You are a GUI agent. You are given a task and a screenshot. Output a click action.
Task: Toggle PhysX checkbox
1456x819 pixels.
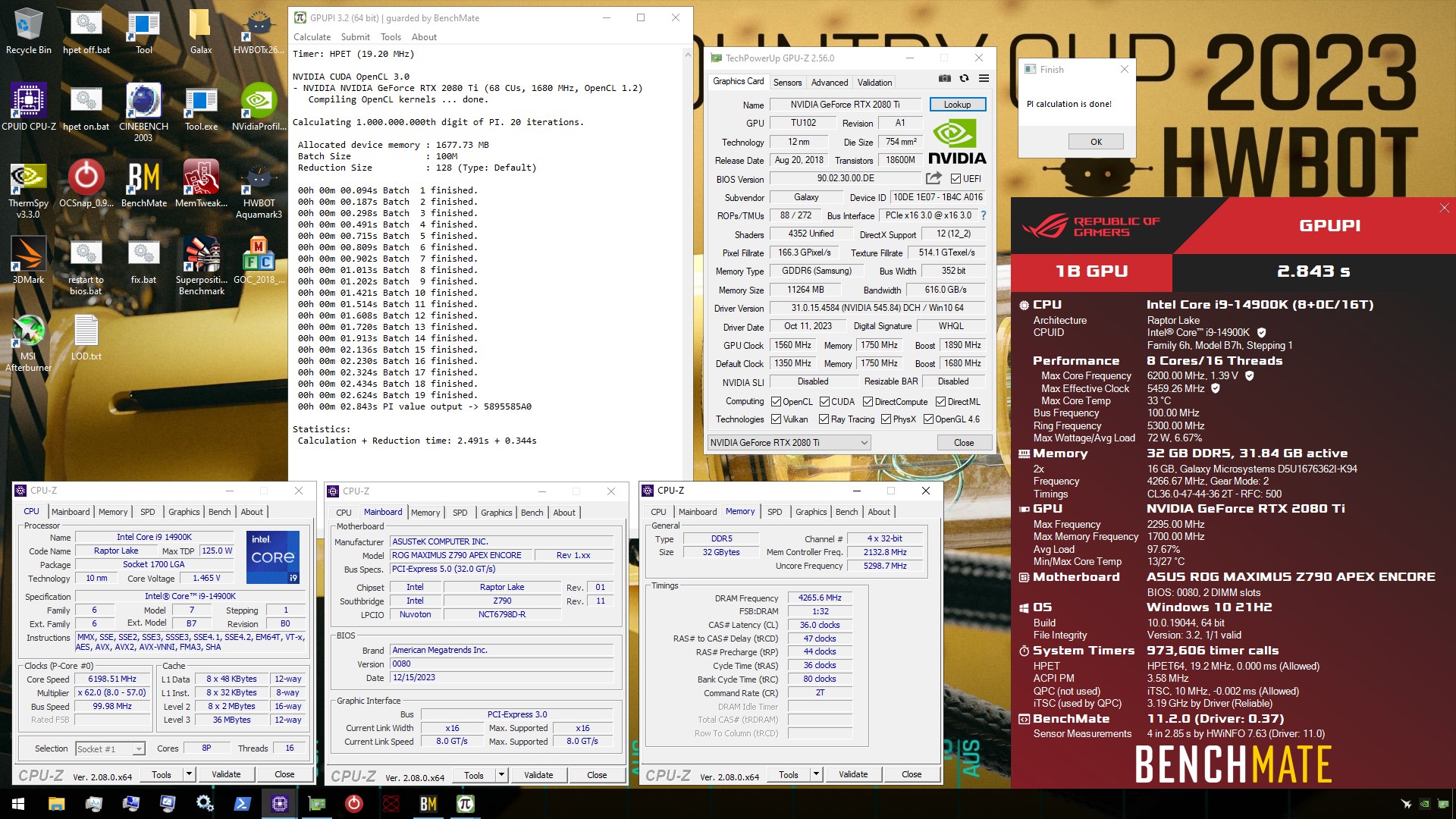tap(886, 419)
